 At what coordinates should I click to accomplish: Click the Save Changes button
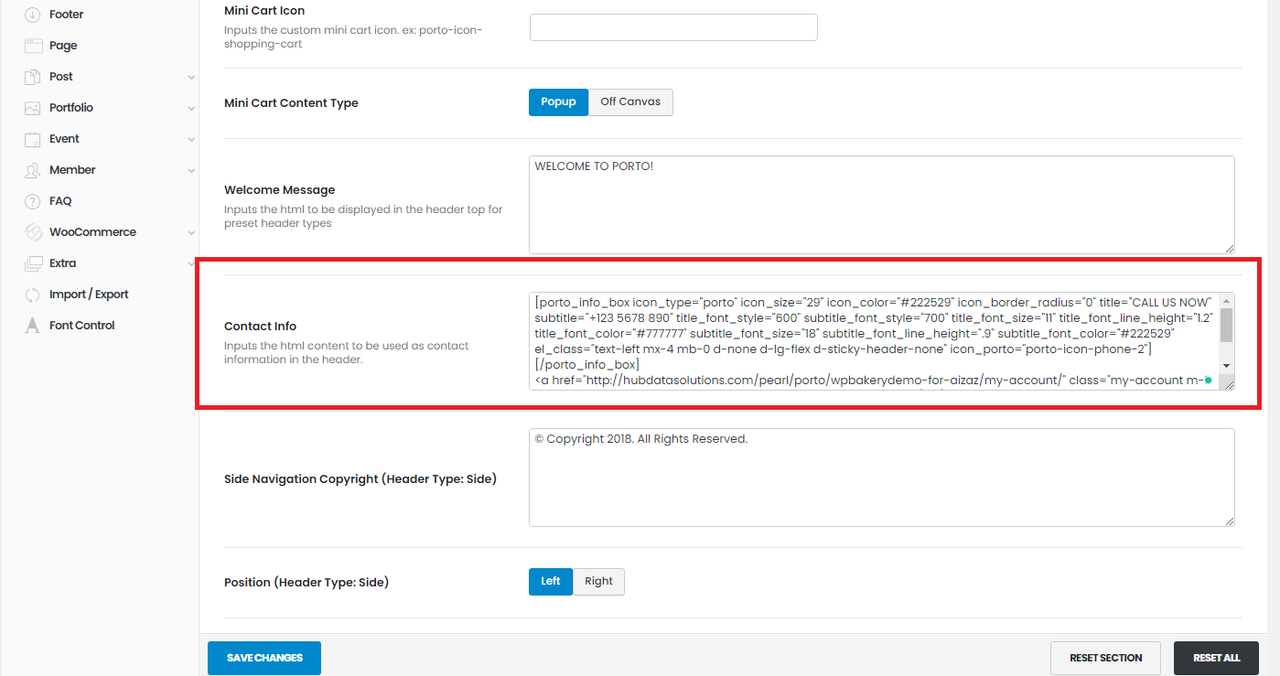[x=264, y=658]
